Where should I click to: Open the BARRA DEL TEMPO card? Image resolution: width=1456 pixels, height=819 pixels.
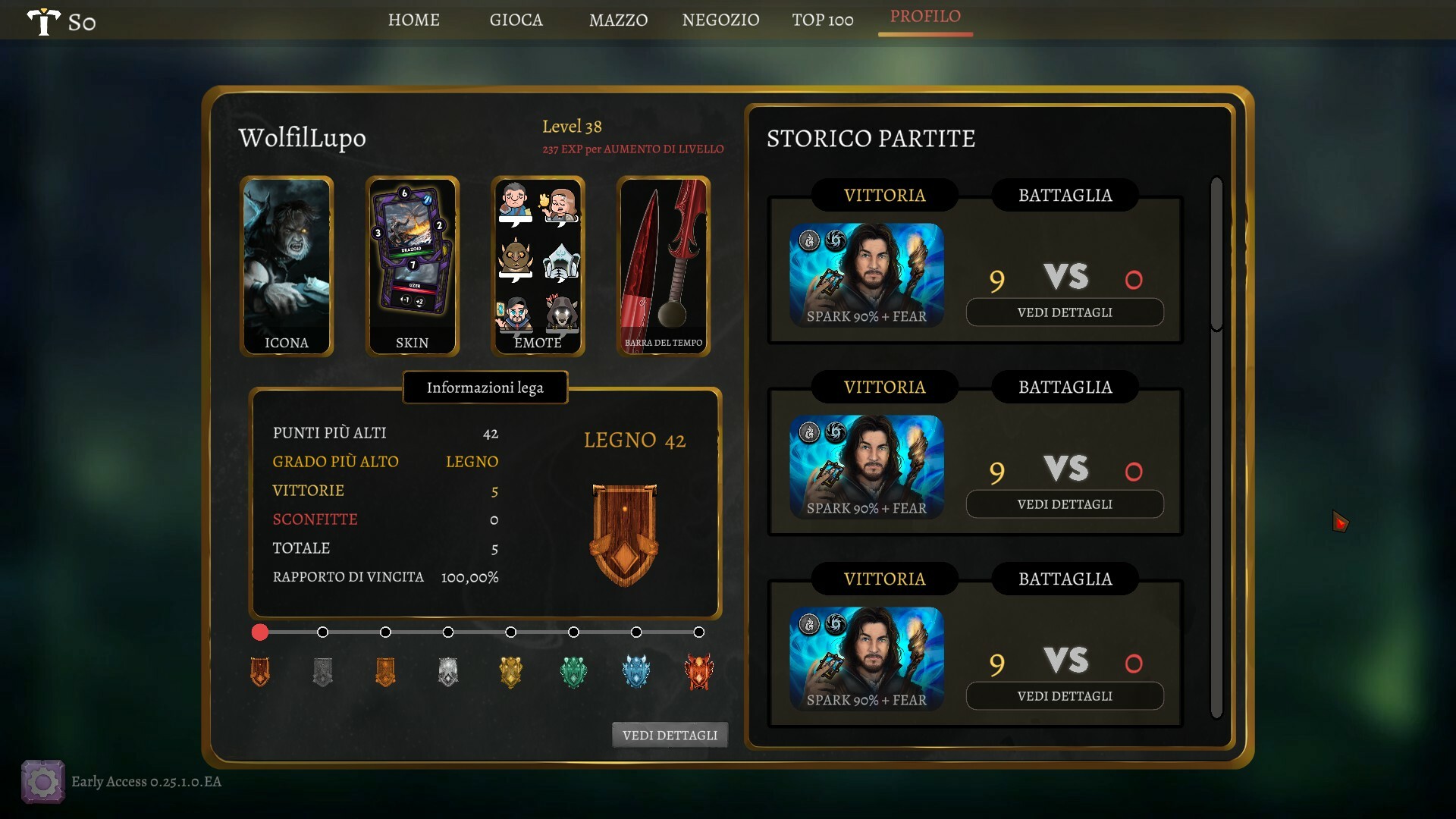[x=664, y=266]
